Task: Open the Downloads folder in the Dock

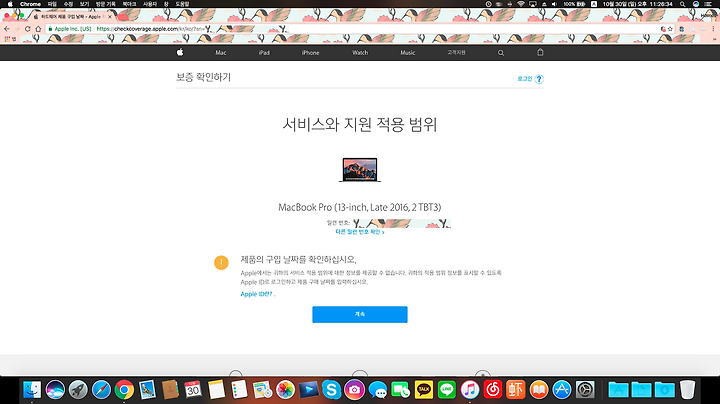Action: 664,390
